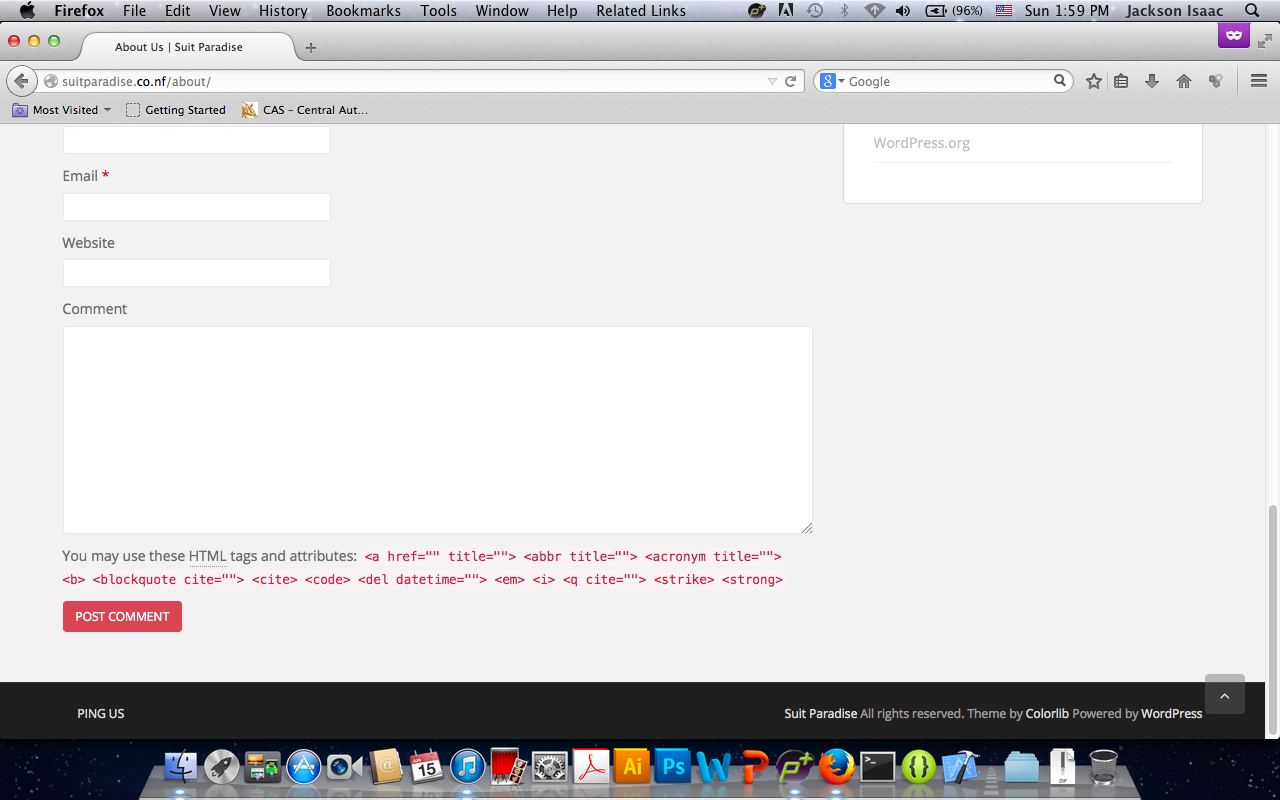Screen dimensions: 1280x800
Task: Open the Downloads arrow icon
Action: 1152,81
